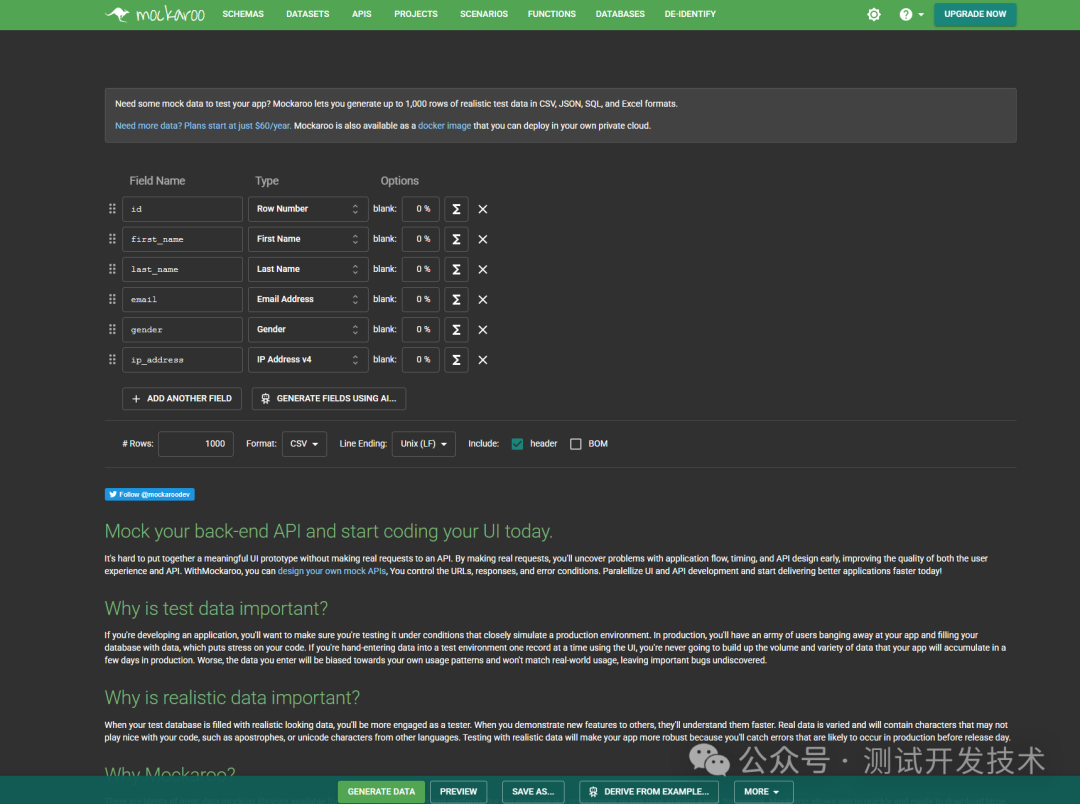
Task: Click drag handle of email field
Action: (x=112, y=299)
